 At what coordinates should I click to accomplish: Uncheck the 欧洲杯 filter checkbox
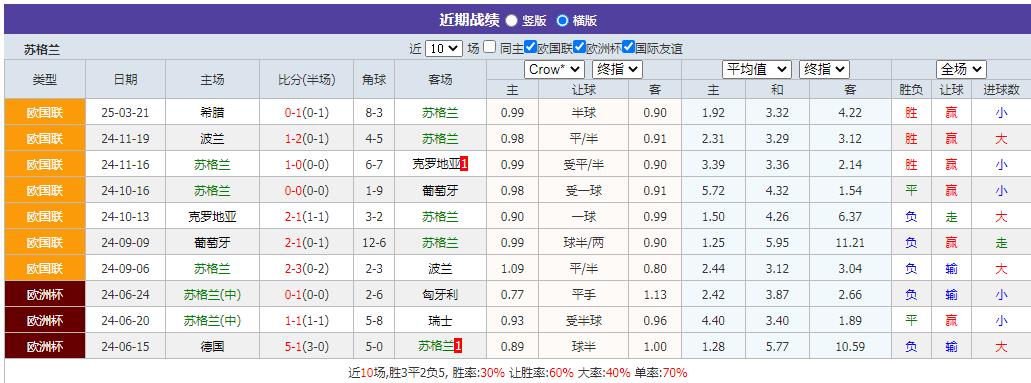(579, 47)
